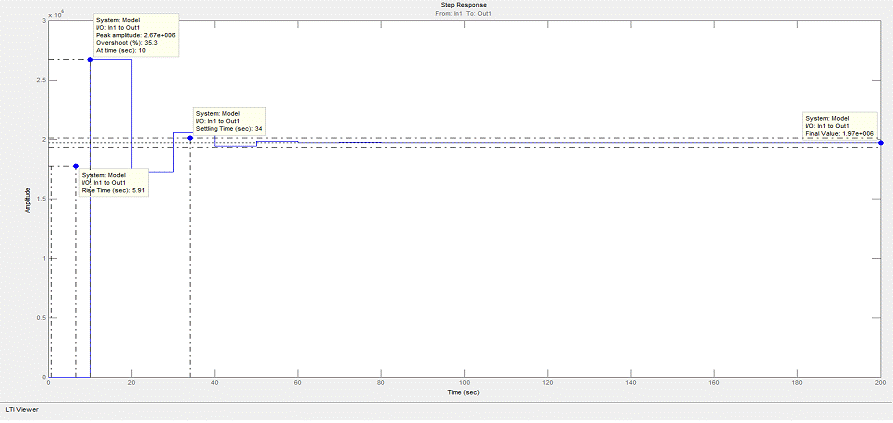Click the 160 tick label on time axis
This screenshot has height=423, width=893.
click(x=713, y=382)
